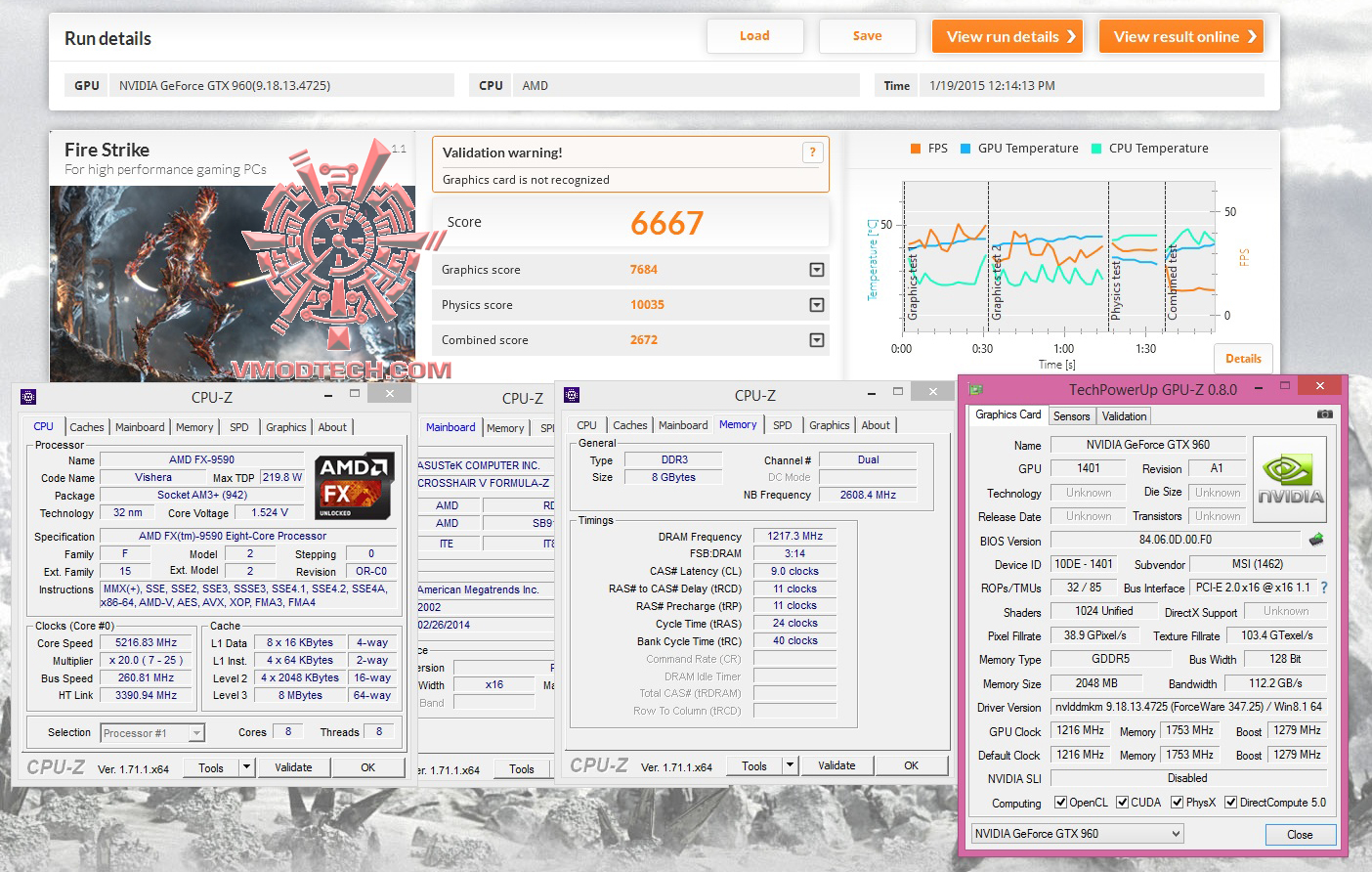Click the Tools button in the middle Mainboard CPU-Z
Viewport: 1372px width, 872px height.
522,769
